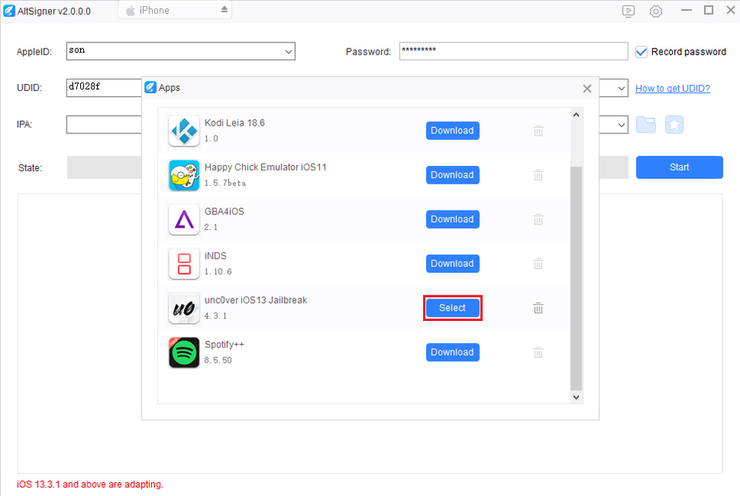Click the AltSigner logo in title bar
The image size is (740, 496).
[x=9, y=11]
